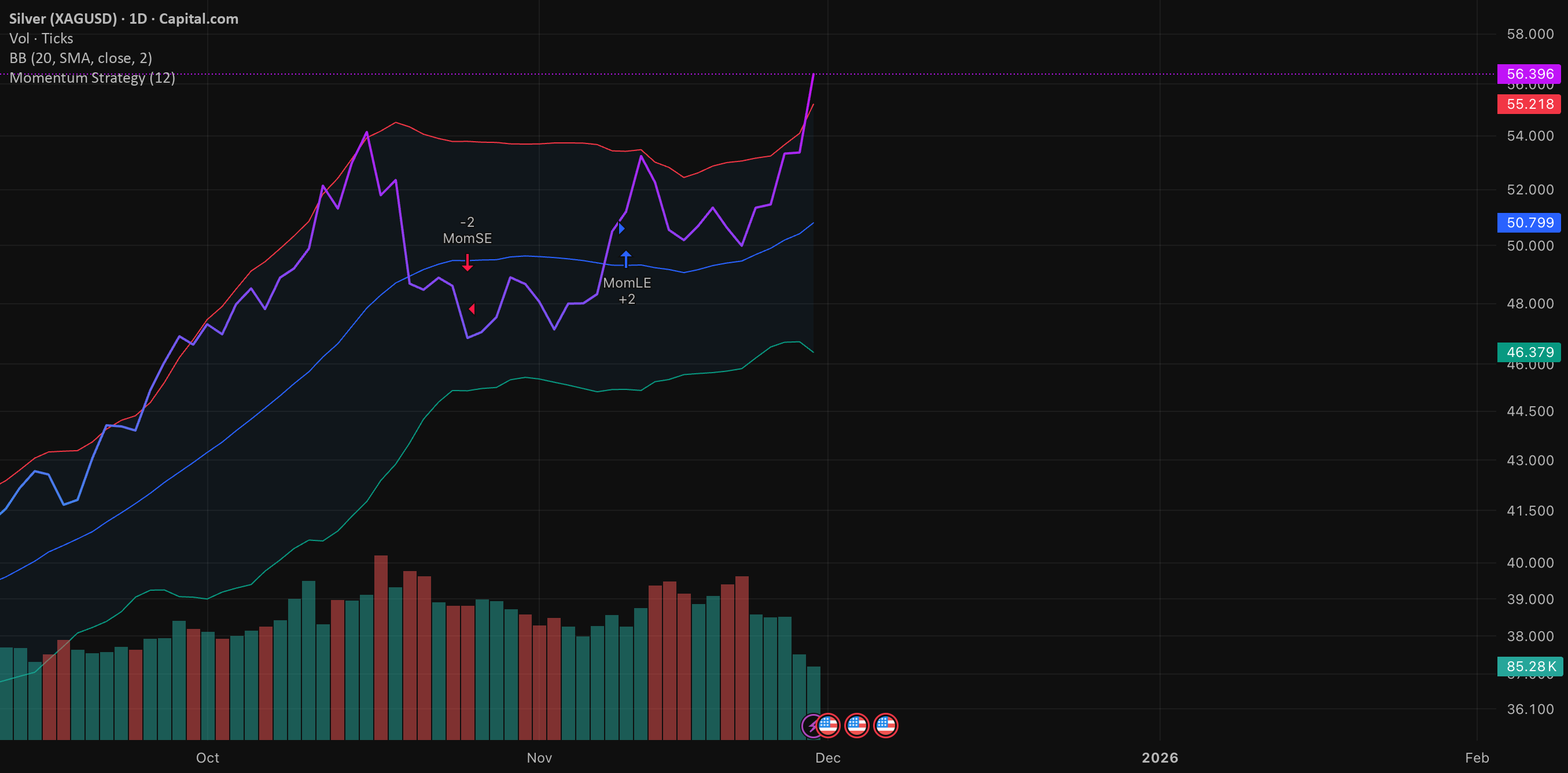Click the purple 56.396 last price label
The width and height of the screenshot is (1568, 773).
[x=1529, y=74]
